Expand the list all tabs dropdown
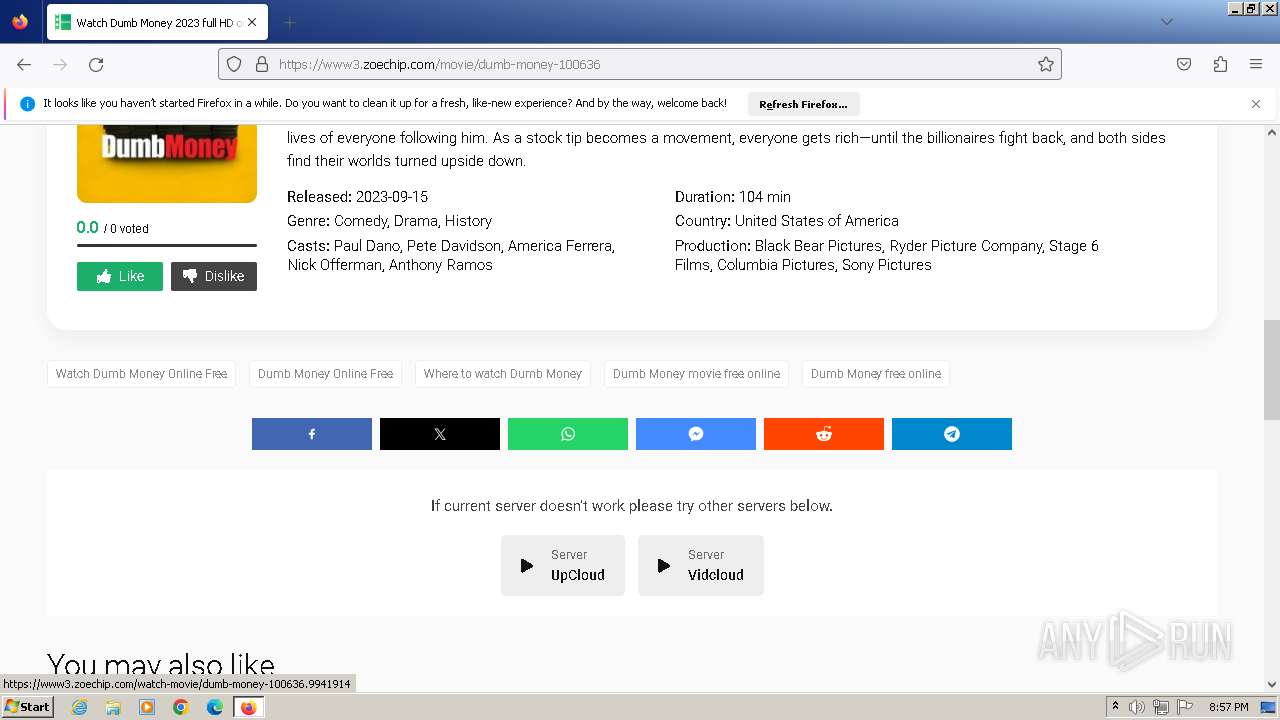This screenshot has height=720, width=1280. (x=1166, y=22)
